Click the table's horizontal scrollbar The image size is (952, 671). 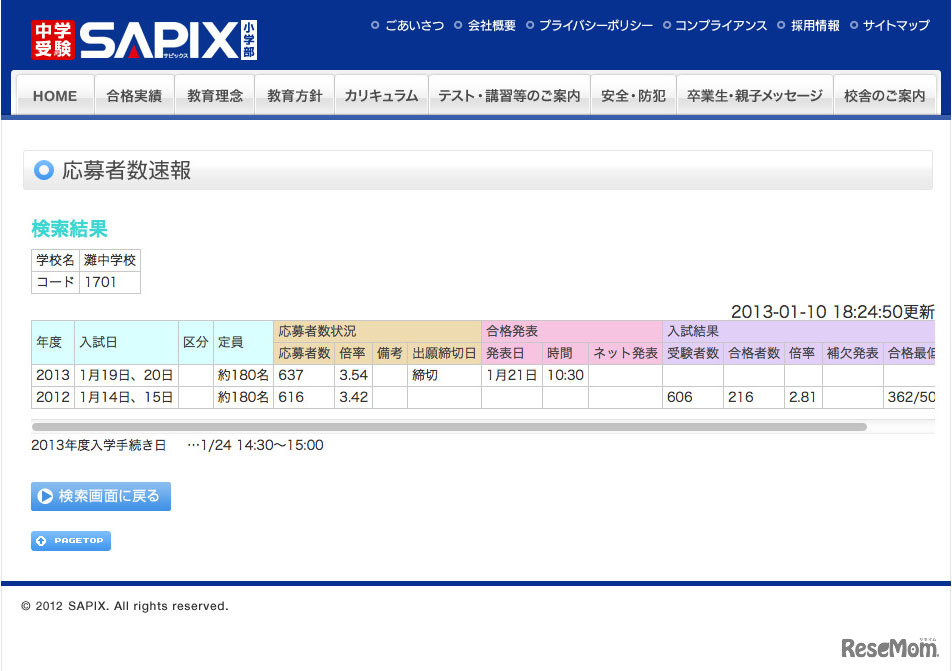pos(449,427)
